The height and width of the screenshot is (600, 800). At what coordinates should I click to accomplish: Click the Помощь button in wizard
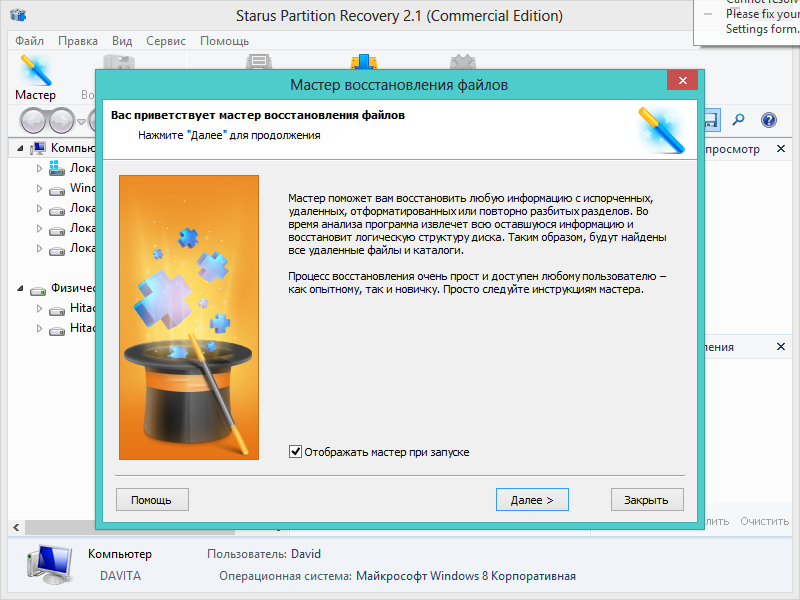coord(152,500)
